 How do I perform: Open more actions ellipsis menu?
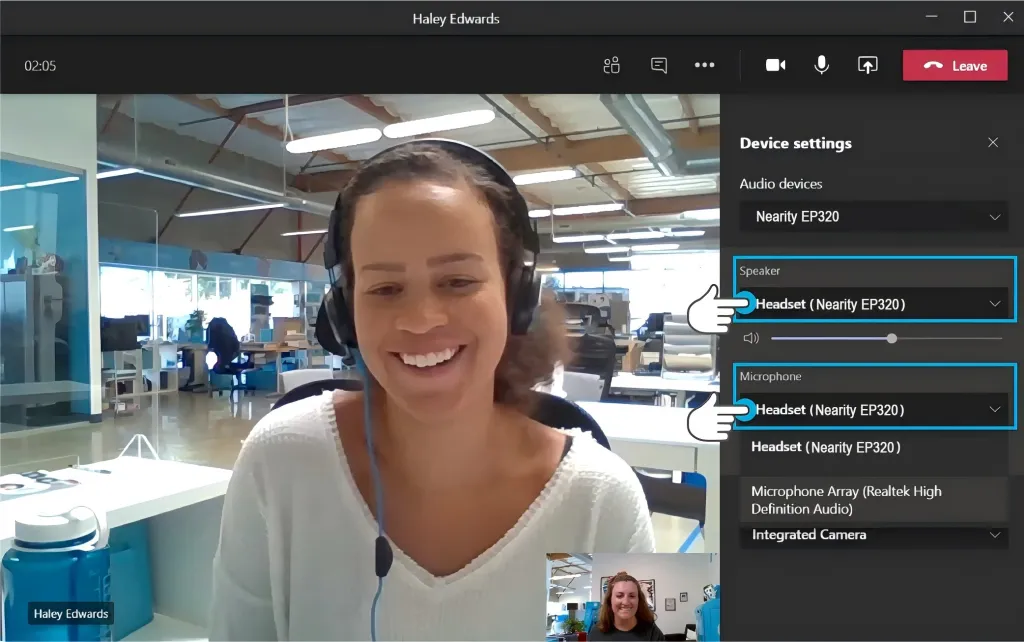click(705, 65)
